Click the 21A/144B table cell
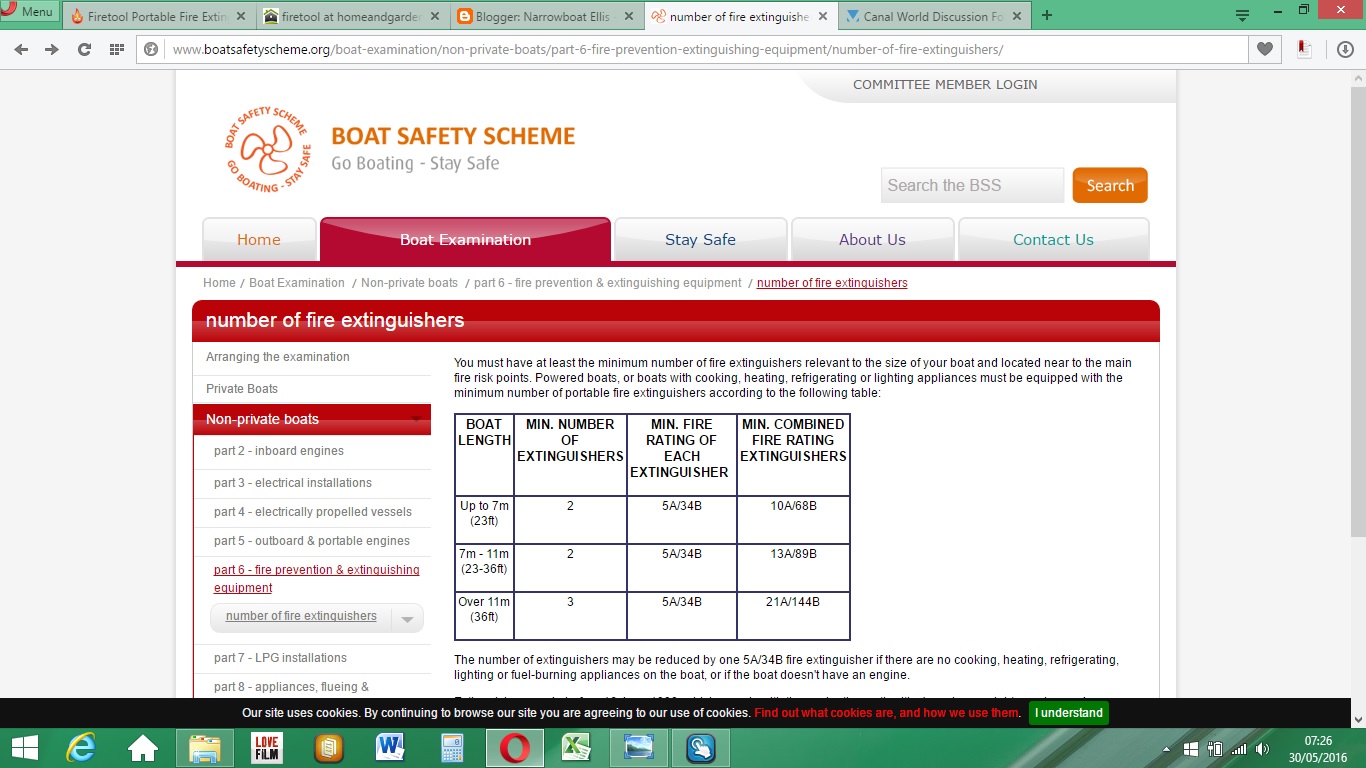Viewport: 1366px width, 768px height. point(793,616)
